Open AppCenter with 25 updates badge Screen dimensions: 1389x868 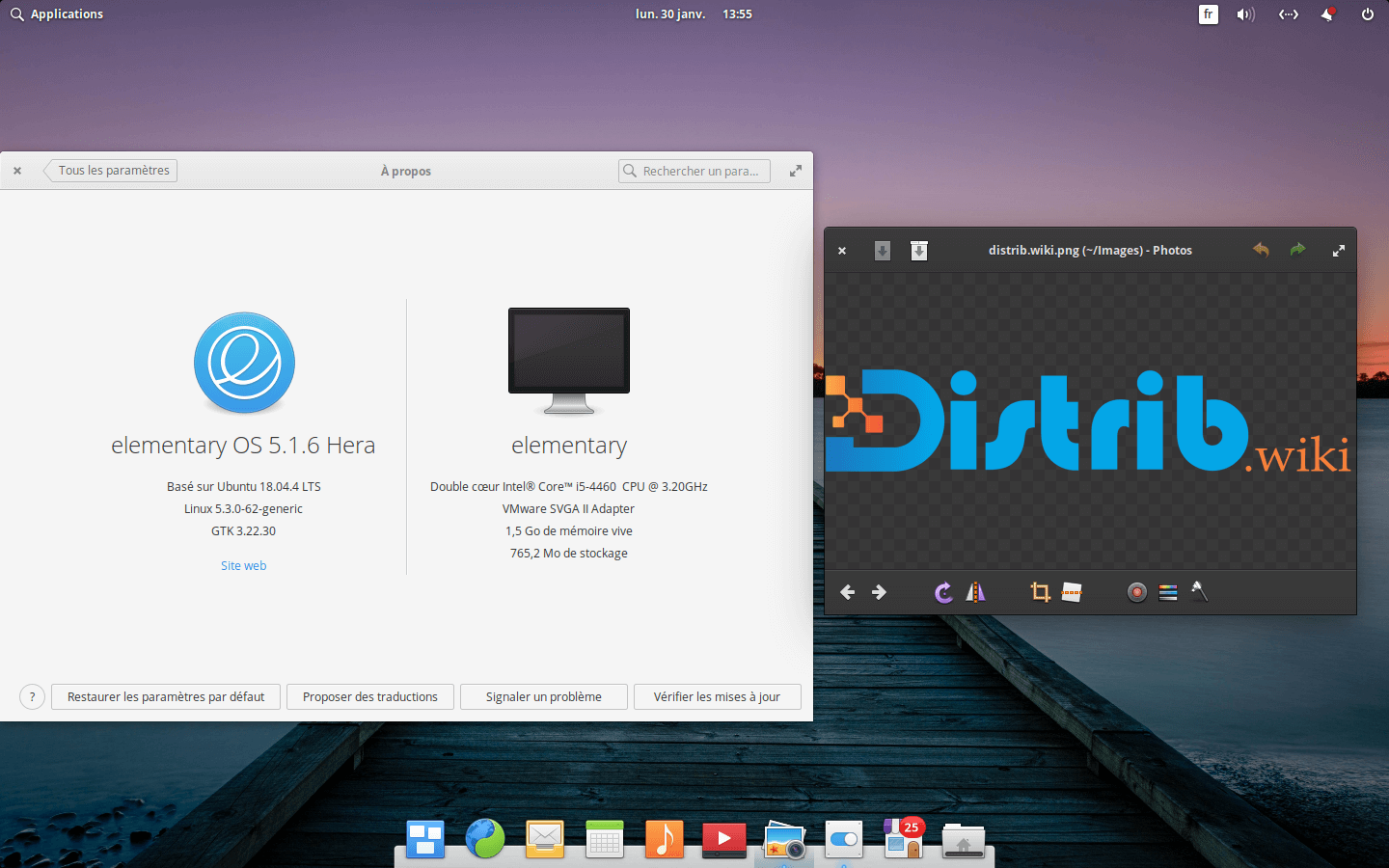click(x=904, y=838)
